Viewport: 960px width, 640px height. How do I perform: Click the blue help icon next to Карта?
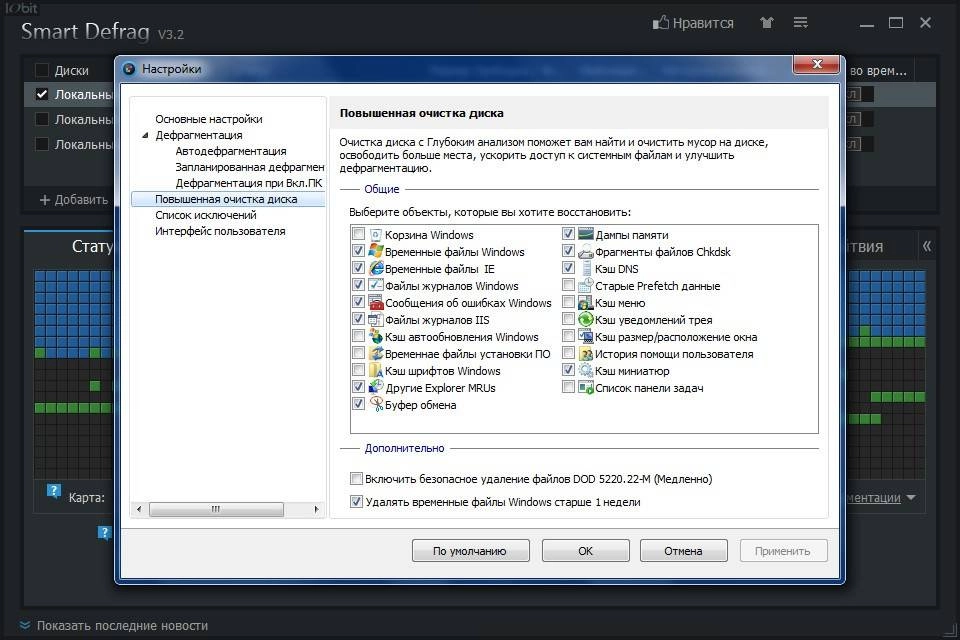(54, 491)
